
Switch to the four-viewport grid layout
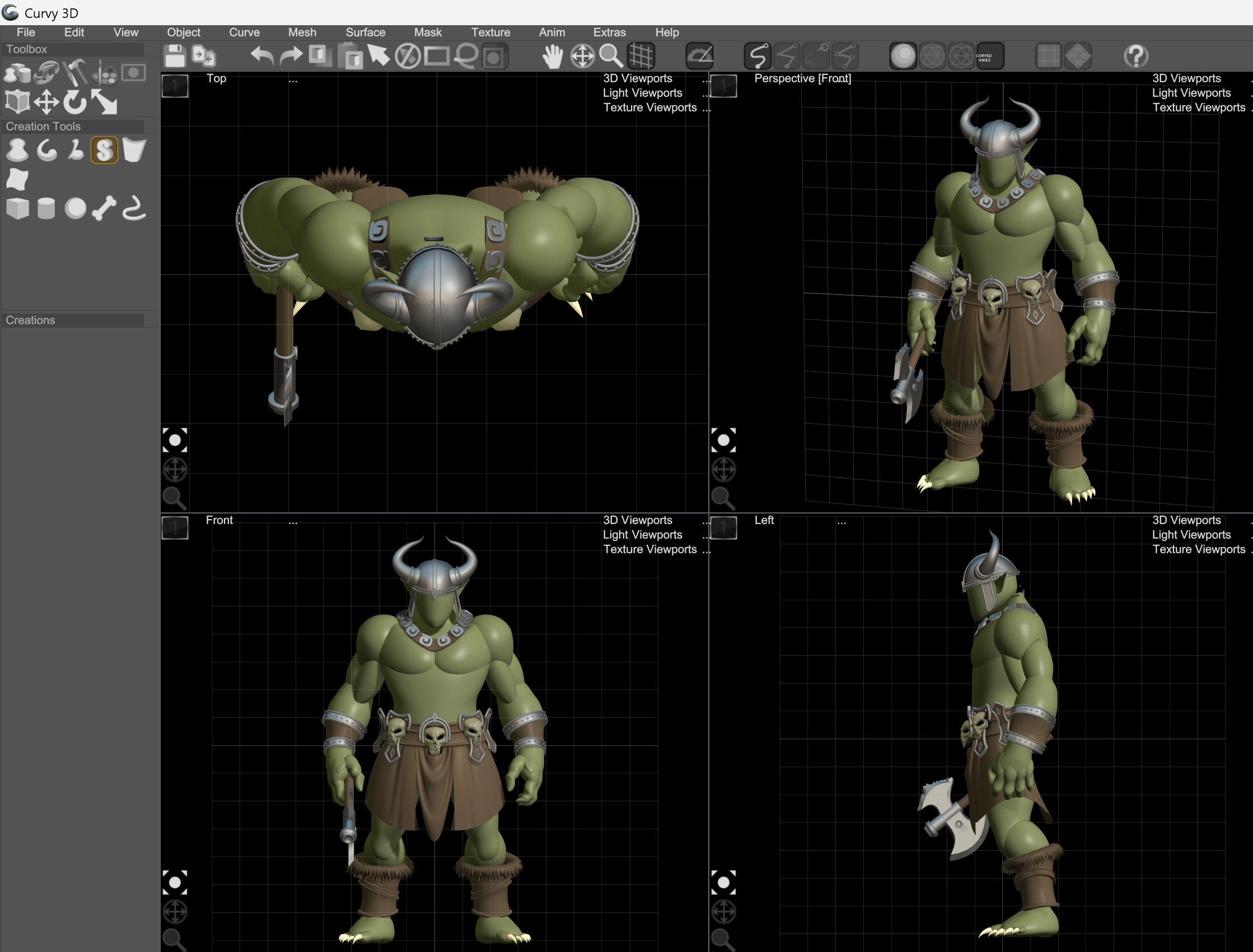click(x=1048, y=56)
